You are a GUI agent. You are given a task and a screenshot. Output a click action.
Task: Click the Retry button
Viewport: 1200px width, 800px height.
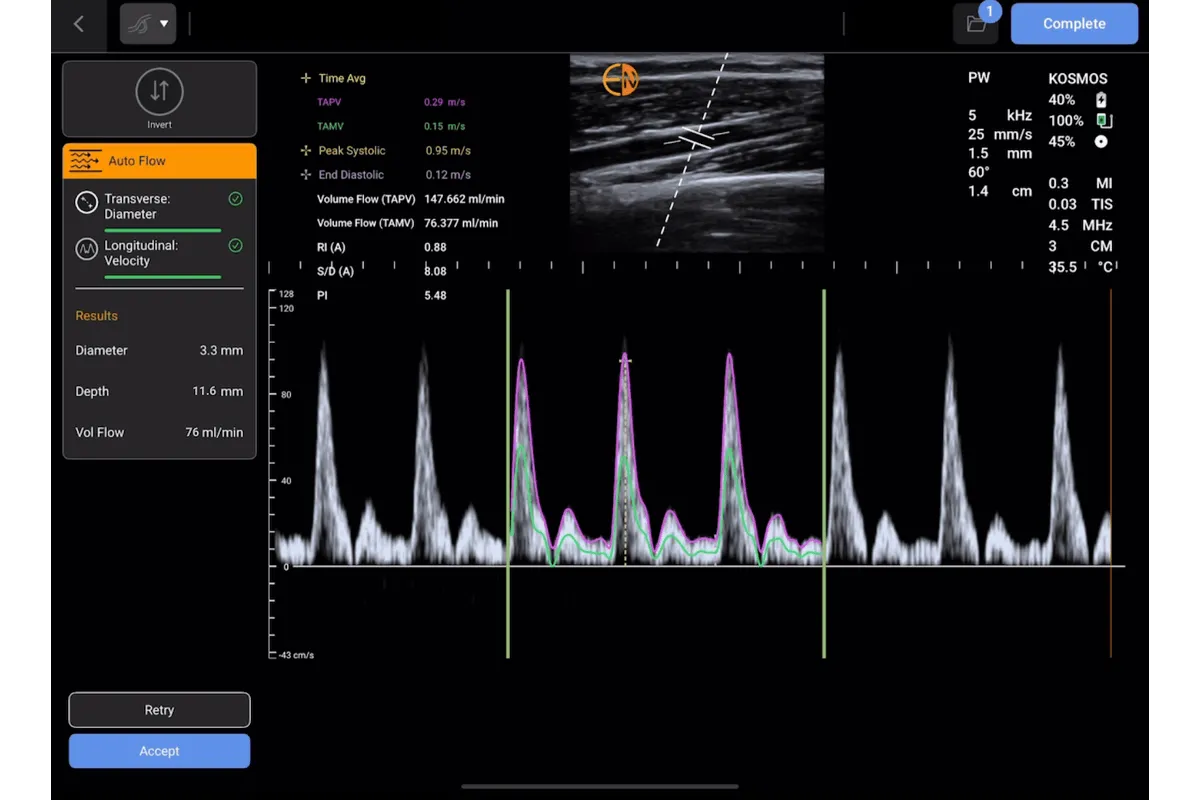(159, 710)
